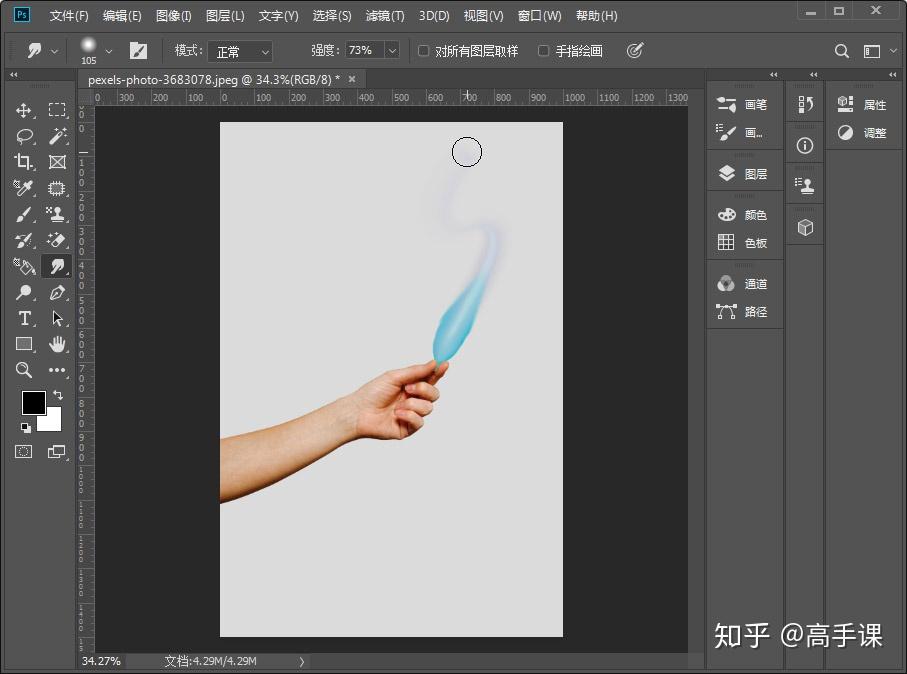The image size is (907, 674).
Task: Select the Type tool
Action: pyautogui.click(x=24, y=318)
